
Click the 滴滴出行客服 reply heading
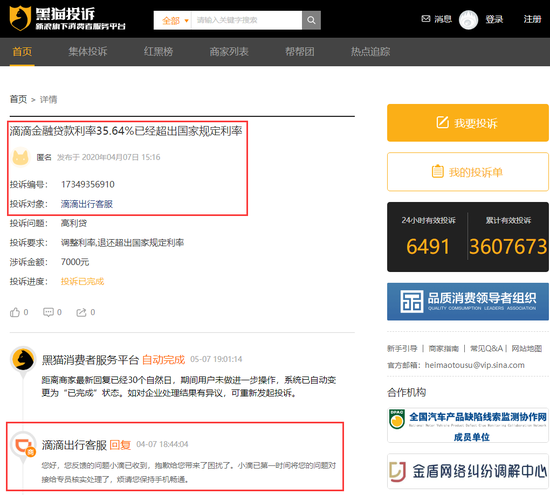[74, 445]
